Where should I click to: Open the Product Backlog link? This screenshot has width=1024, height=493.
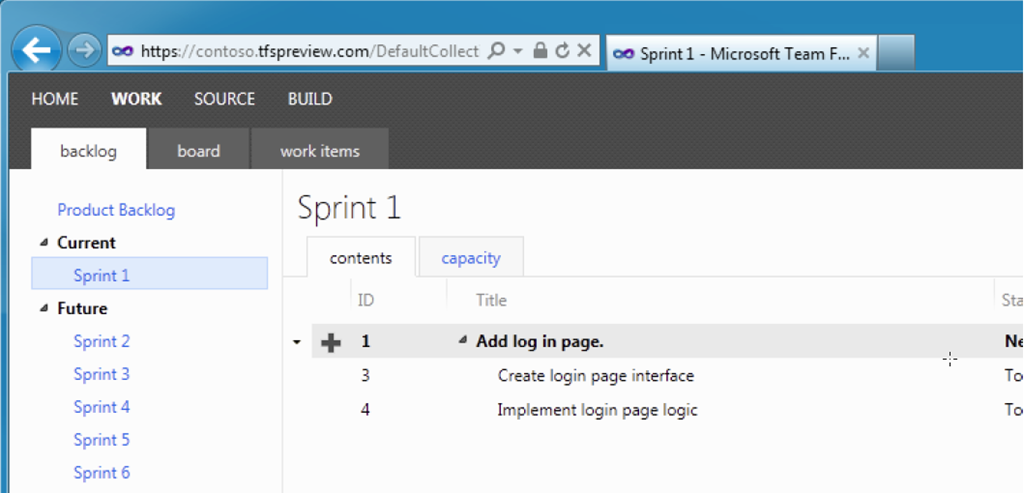tap(116, 210)
